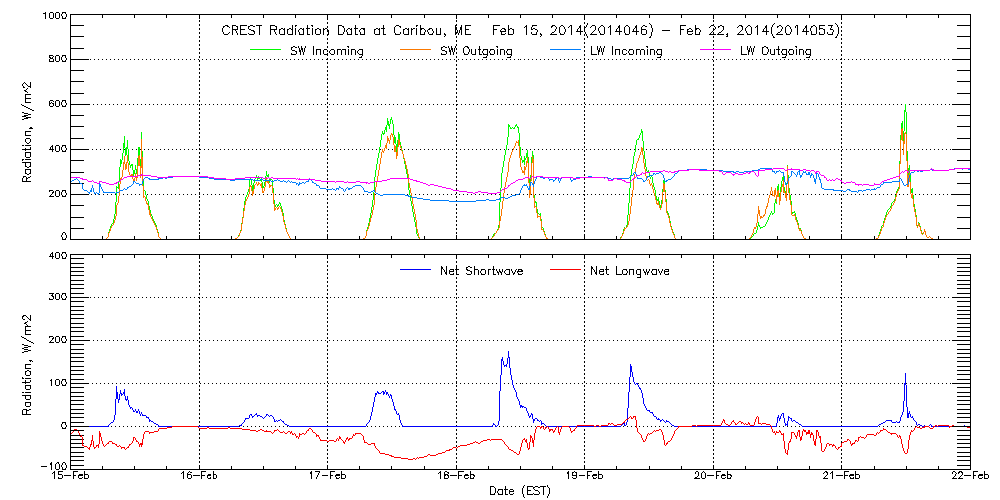The image size is (1000, 500).
Task: Click the tallest Net Shortwave peak after 18-Feb
Action: coord(508,352)
